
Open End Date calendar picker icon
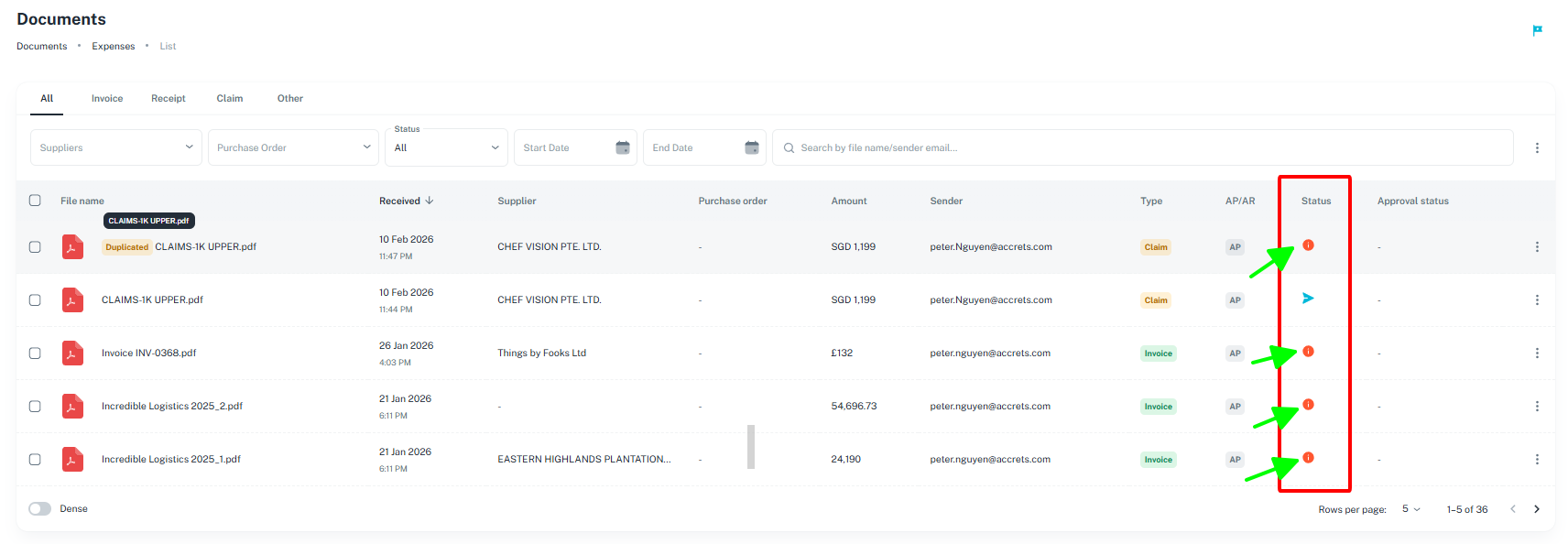pyautogui.click(x=752, y=147)
